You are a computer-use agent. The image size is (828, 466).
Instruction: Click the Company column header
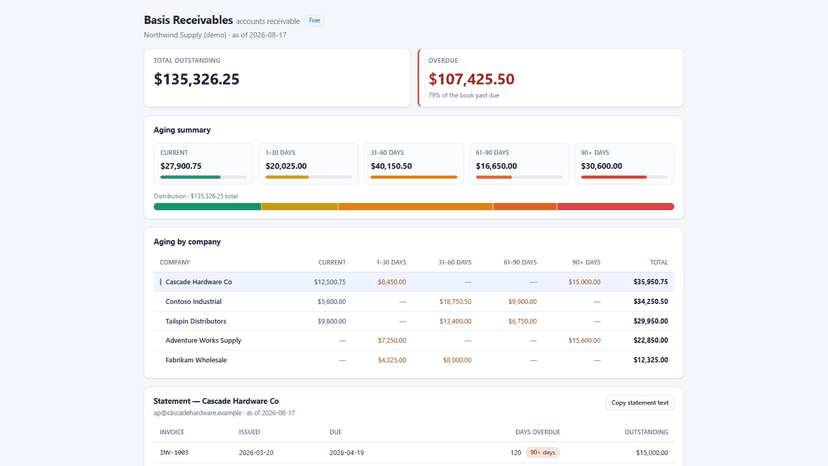coord(175,263)
